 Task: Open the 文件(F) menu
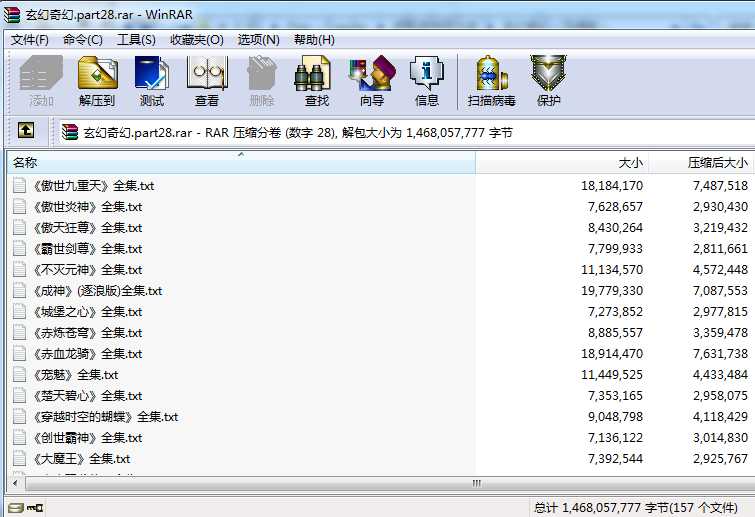(30, 40)
